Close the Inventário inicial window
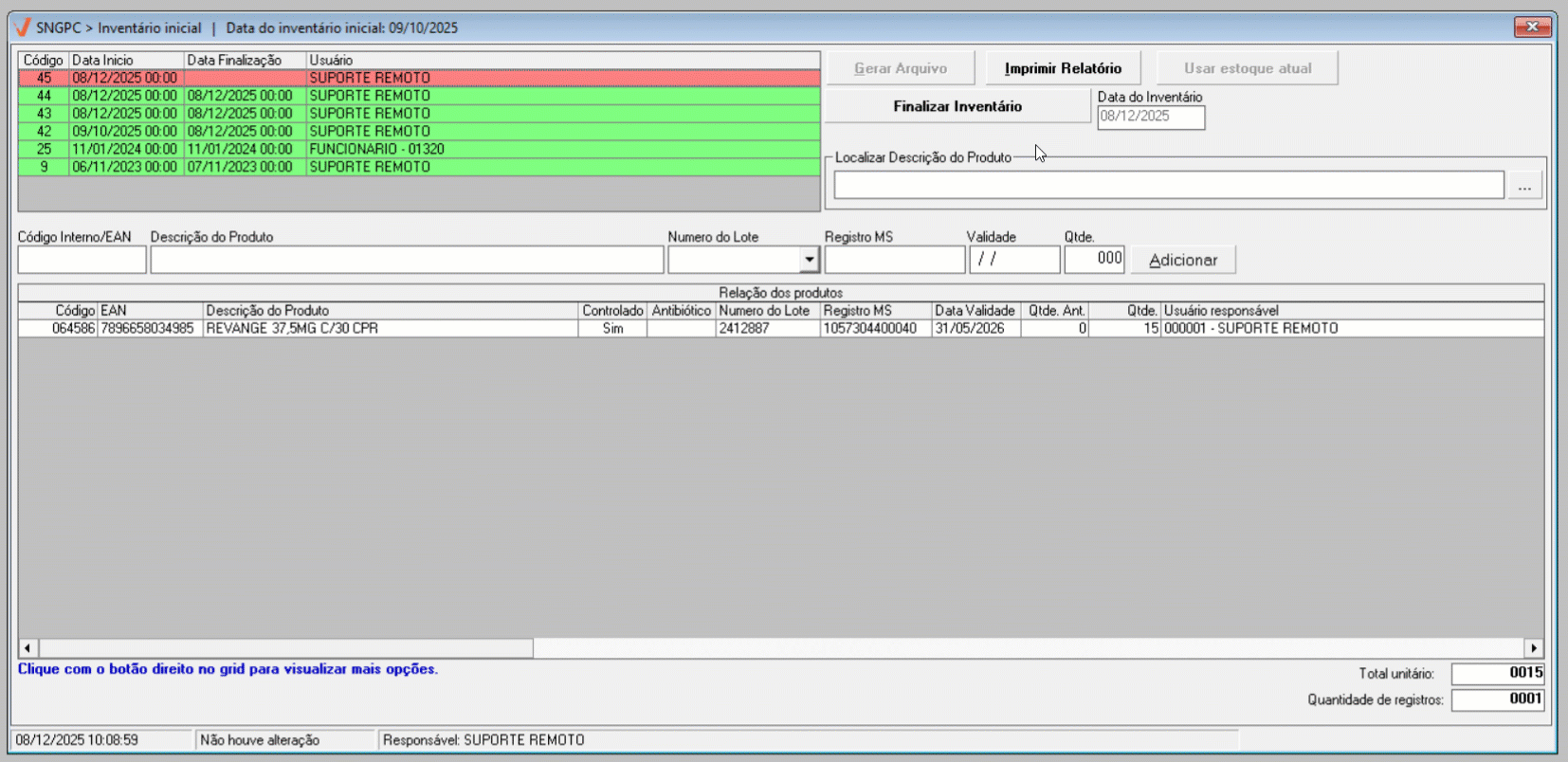 [x=1531, y=27]
